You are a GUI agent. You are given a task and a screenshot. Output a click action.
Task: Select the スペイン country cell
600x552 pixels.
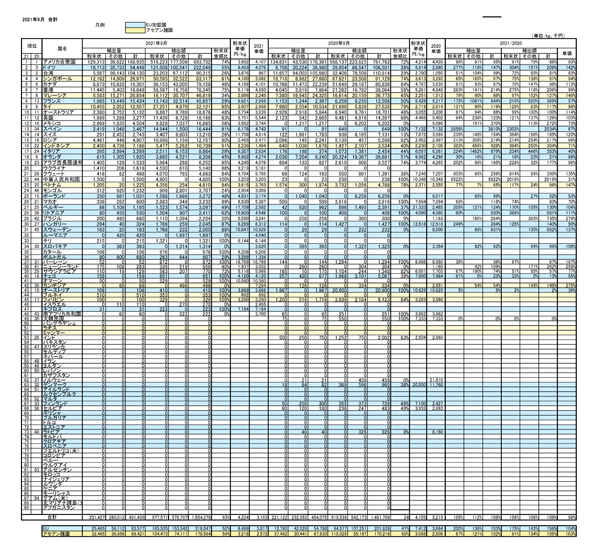(x=62, y=129)
